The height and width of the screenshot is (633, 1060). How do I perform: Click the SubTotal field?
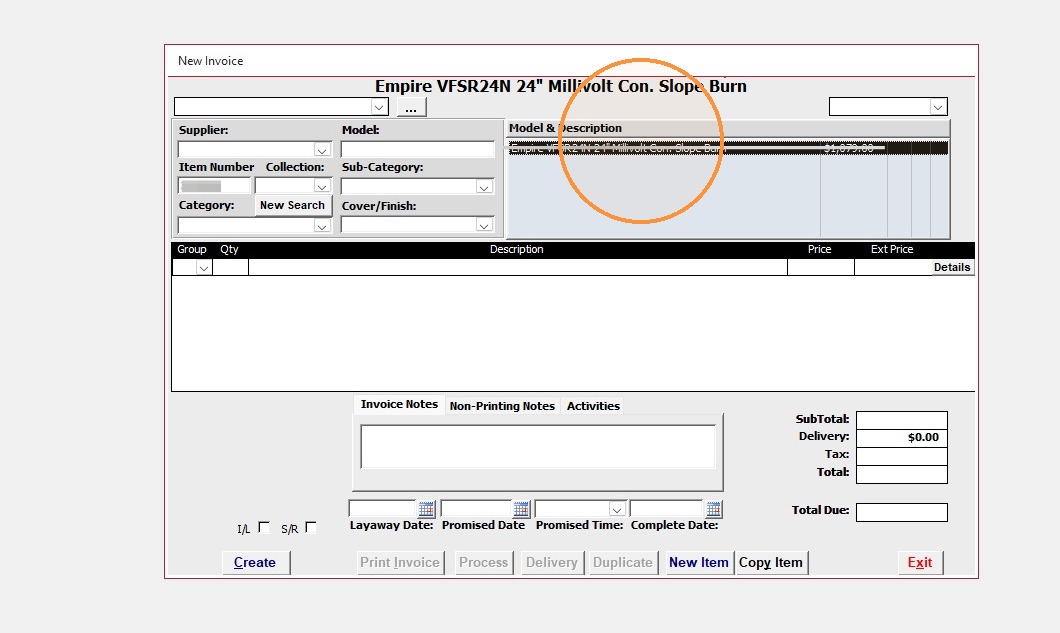[x=902, y=420]
